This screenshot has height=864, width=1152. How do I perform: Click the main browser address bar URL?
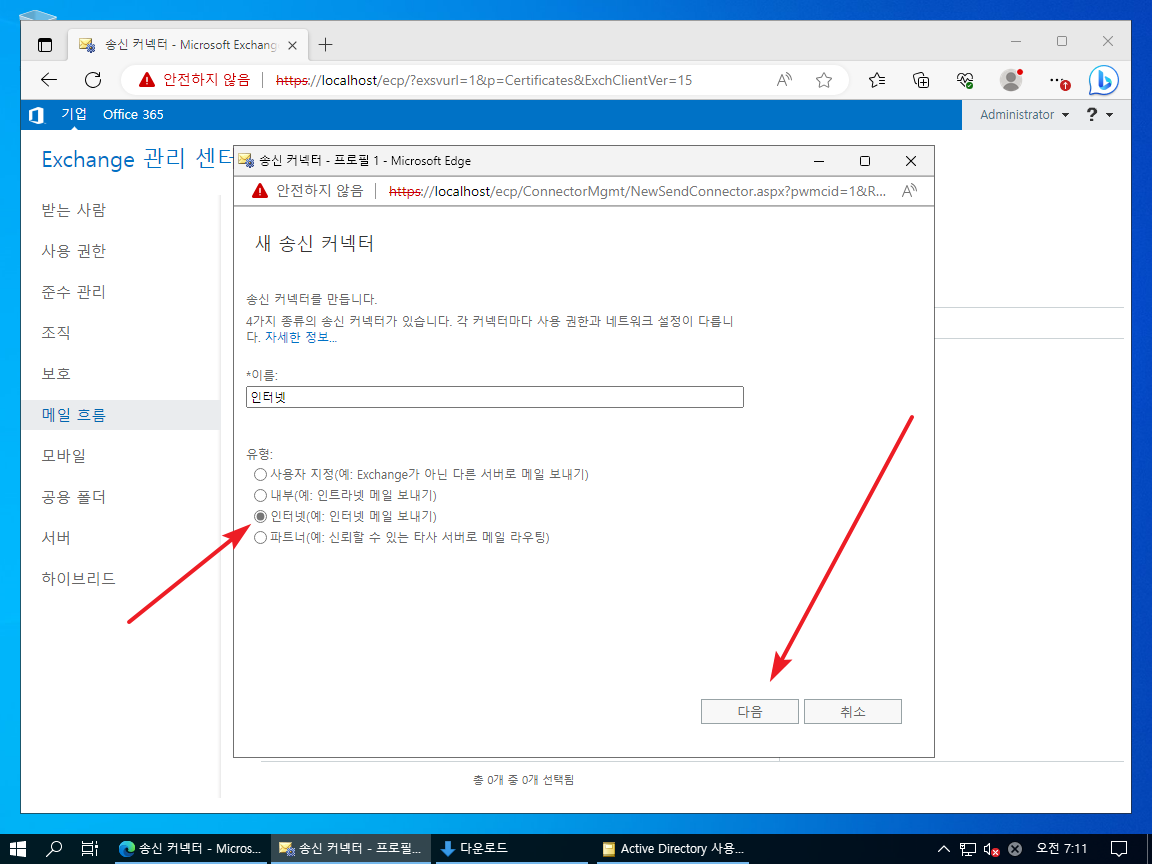tap(484, 80)
